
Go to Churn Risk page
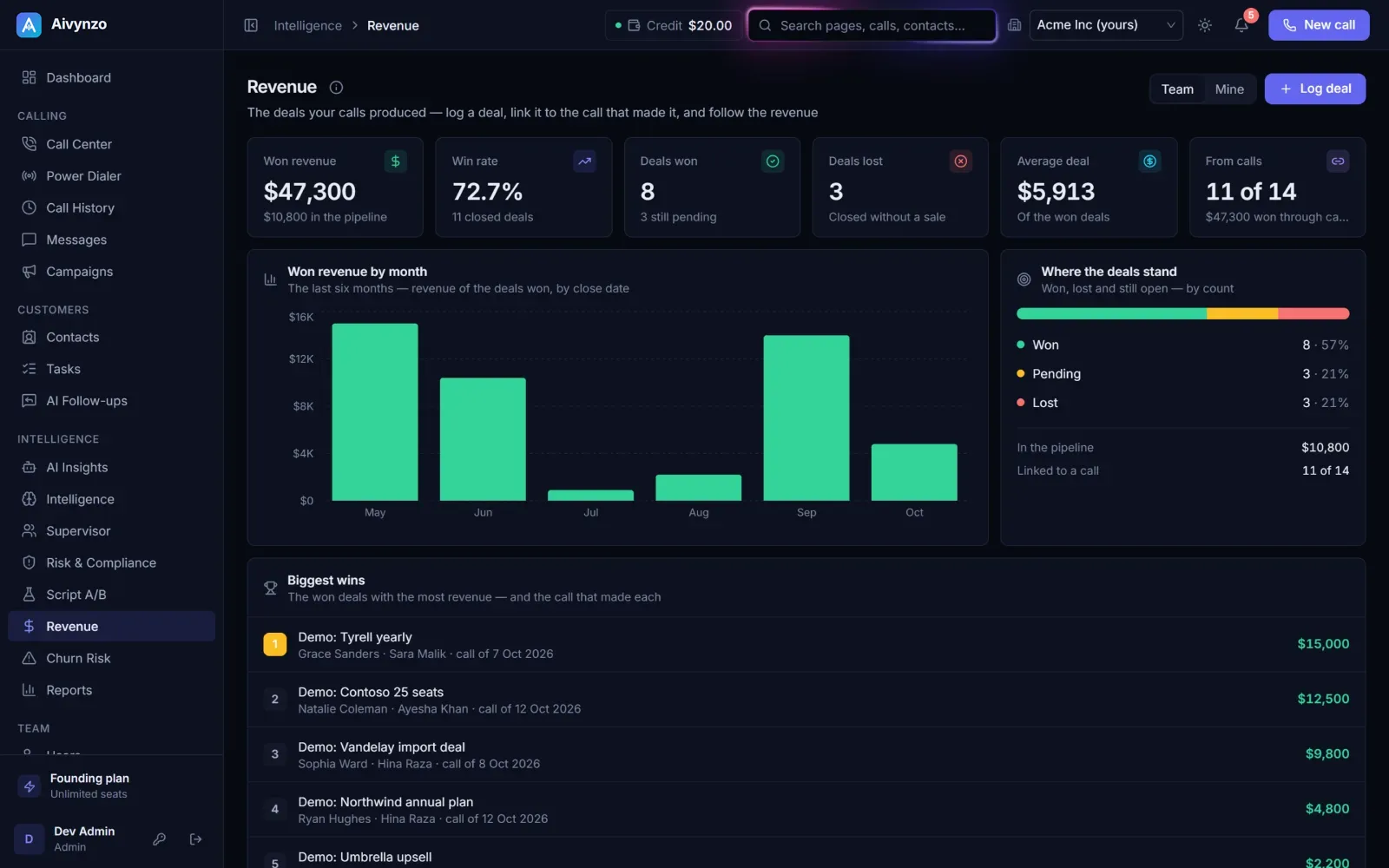[x=111, y=659]
